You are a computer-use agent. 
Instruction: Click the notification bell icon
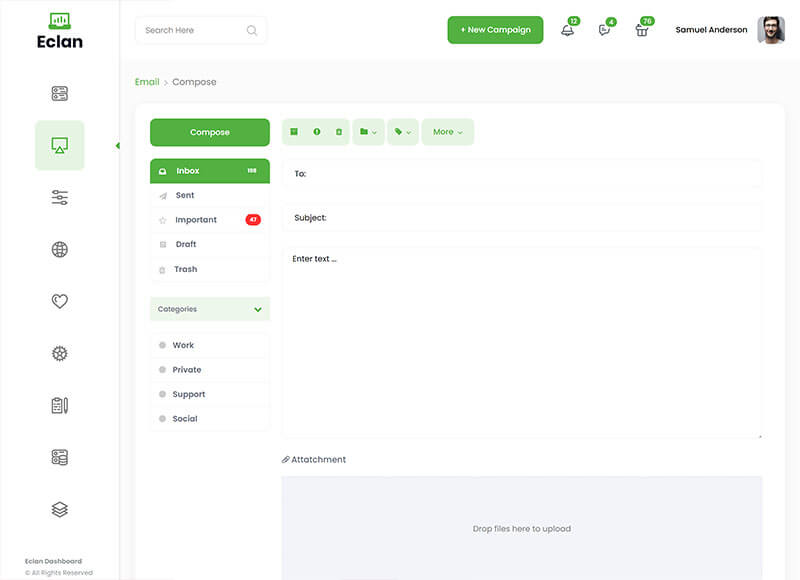[567, 30]
